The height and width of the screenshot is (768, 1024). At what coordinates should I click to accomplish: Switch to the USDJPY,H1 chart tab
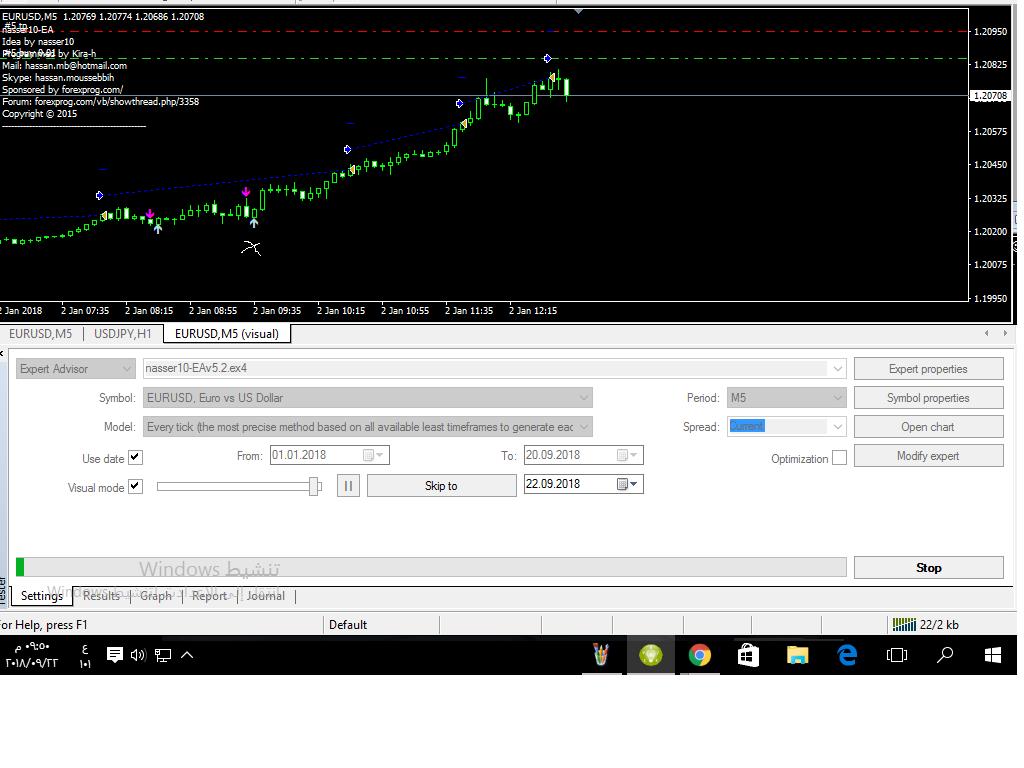coord(123,334)
